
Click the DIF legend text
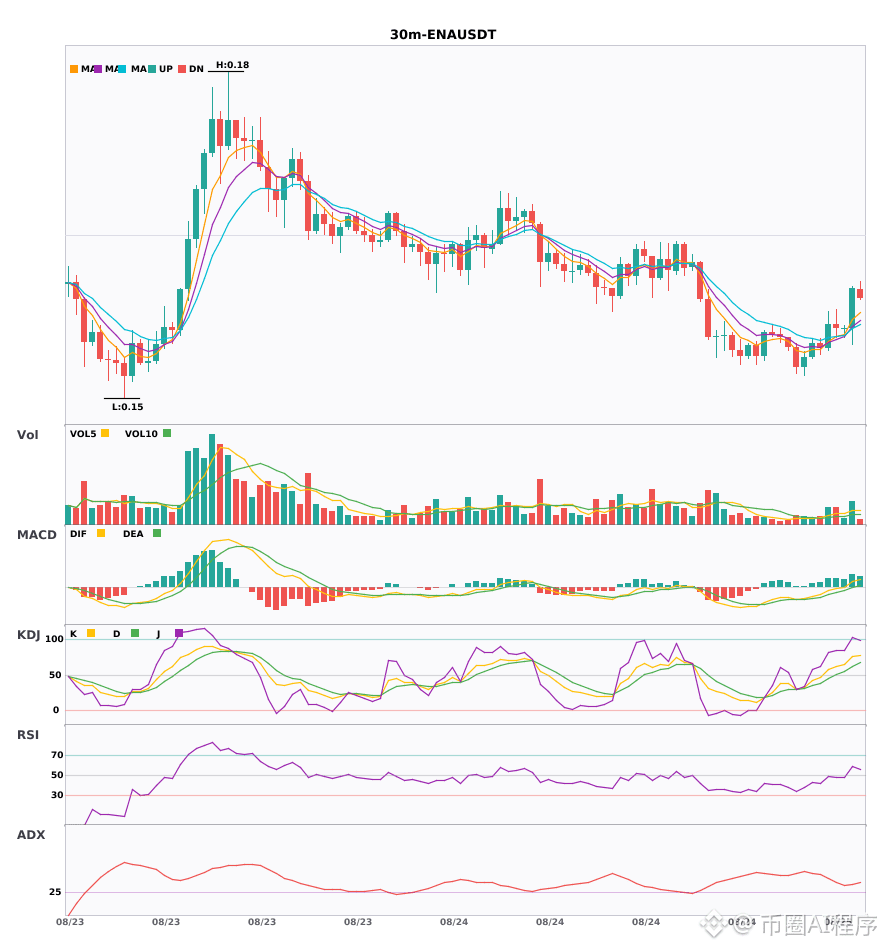[x=78, y=534]
